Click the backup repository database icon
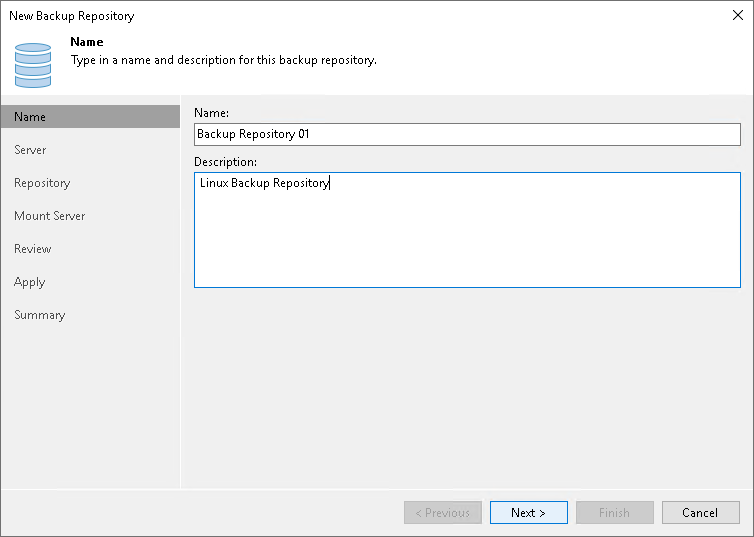 point(33,64)
